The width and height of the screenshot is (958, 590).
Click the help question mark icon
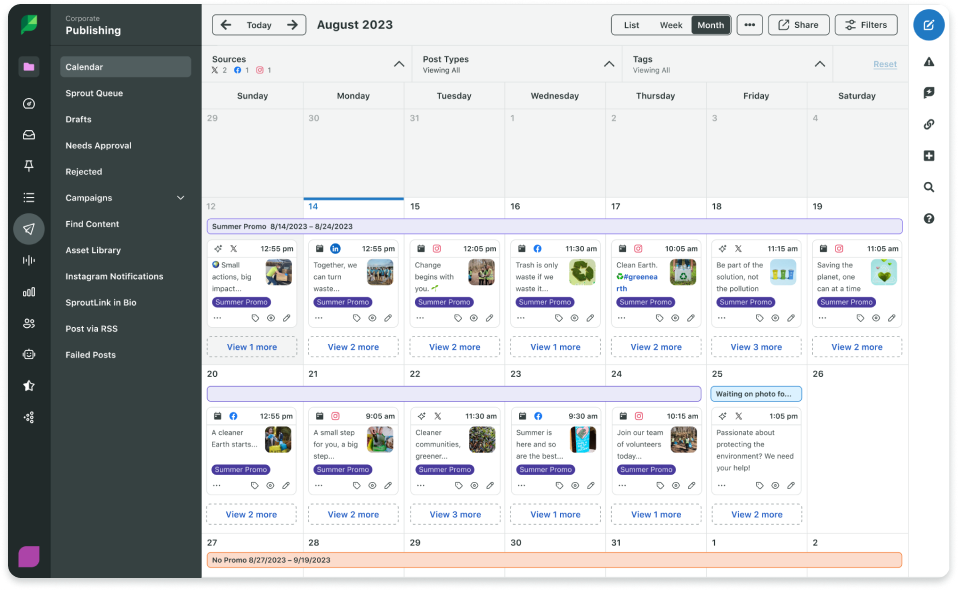tap(929, 218)
